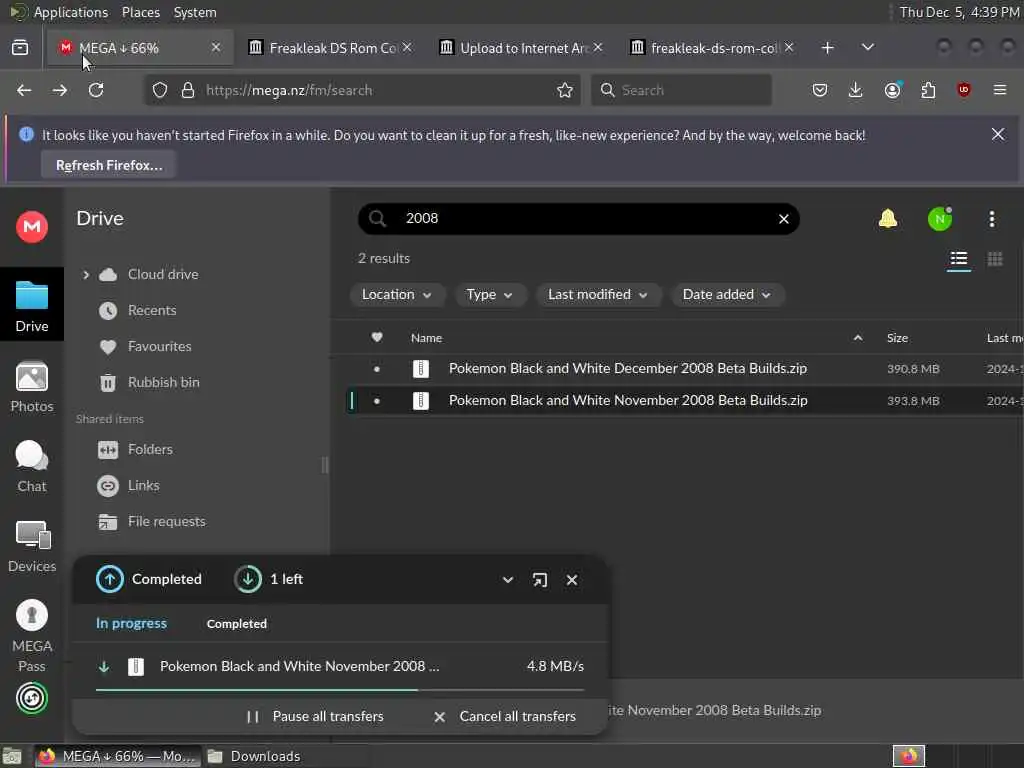Viewport: 1024px width, 768px height.
Task: Select the In progress transfers tab
Action: (131, 624)
